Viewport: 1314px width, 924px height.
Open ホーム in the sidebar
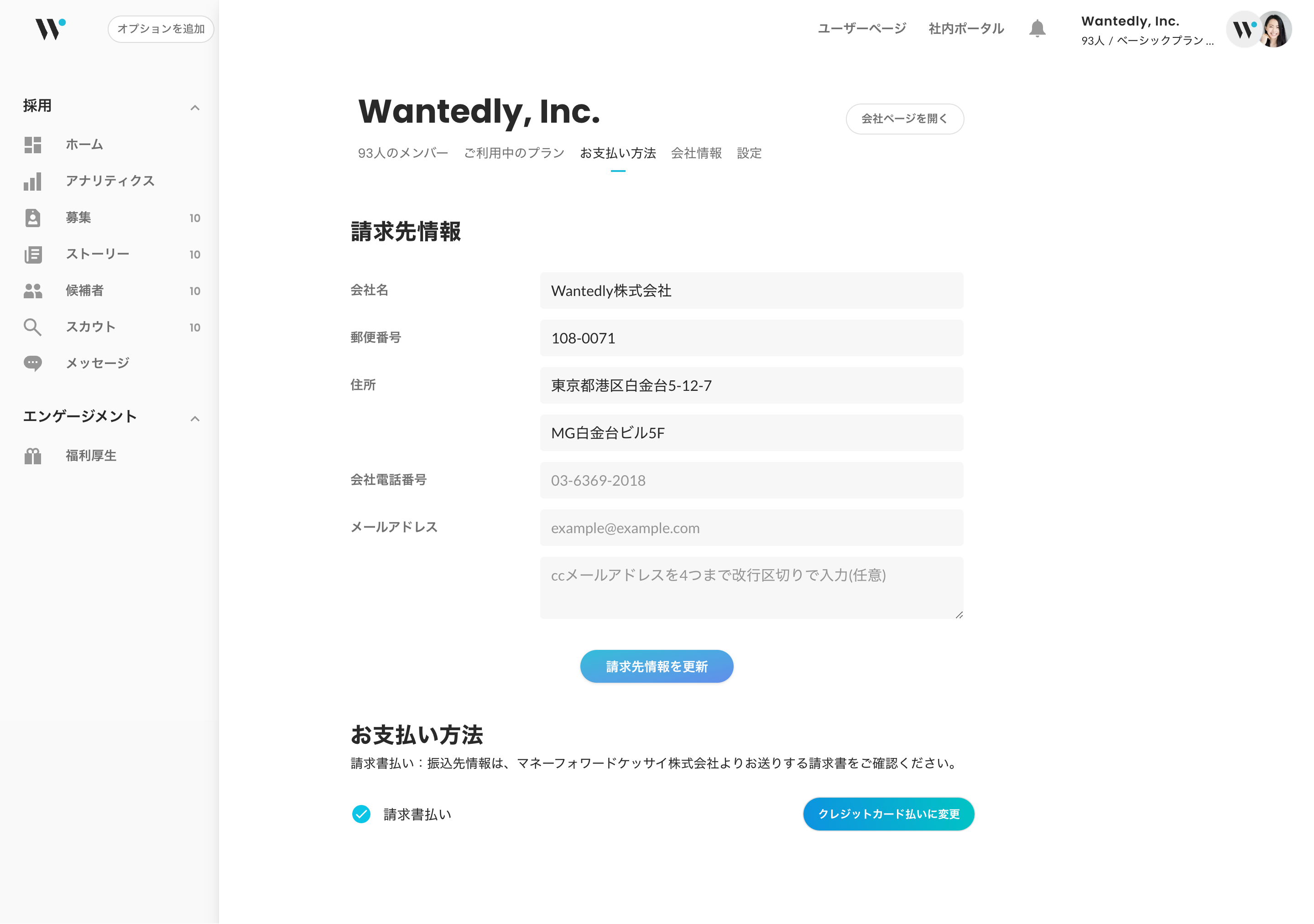[84, 145]
